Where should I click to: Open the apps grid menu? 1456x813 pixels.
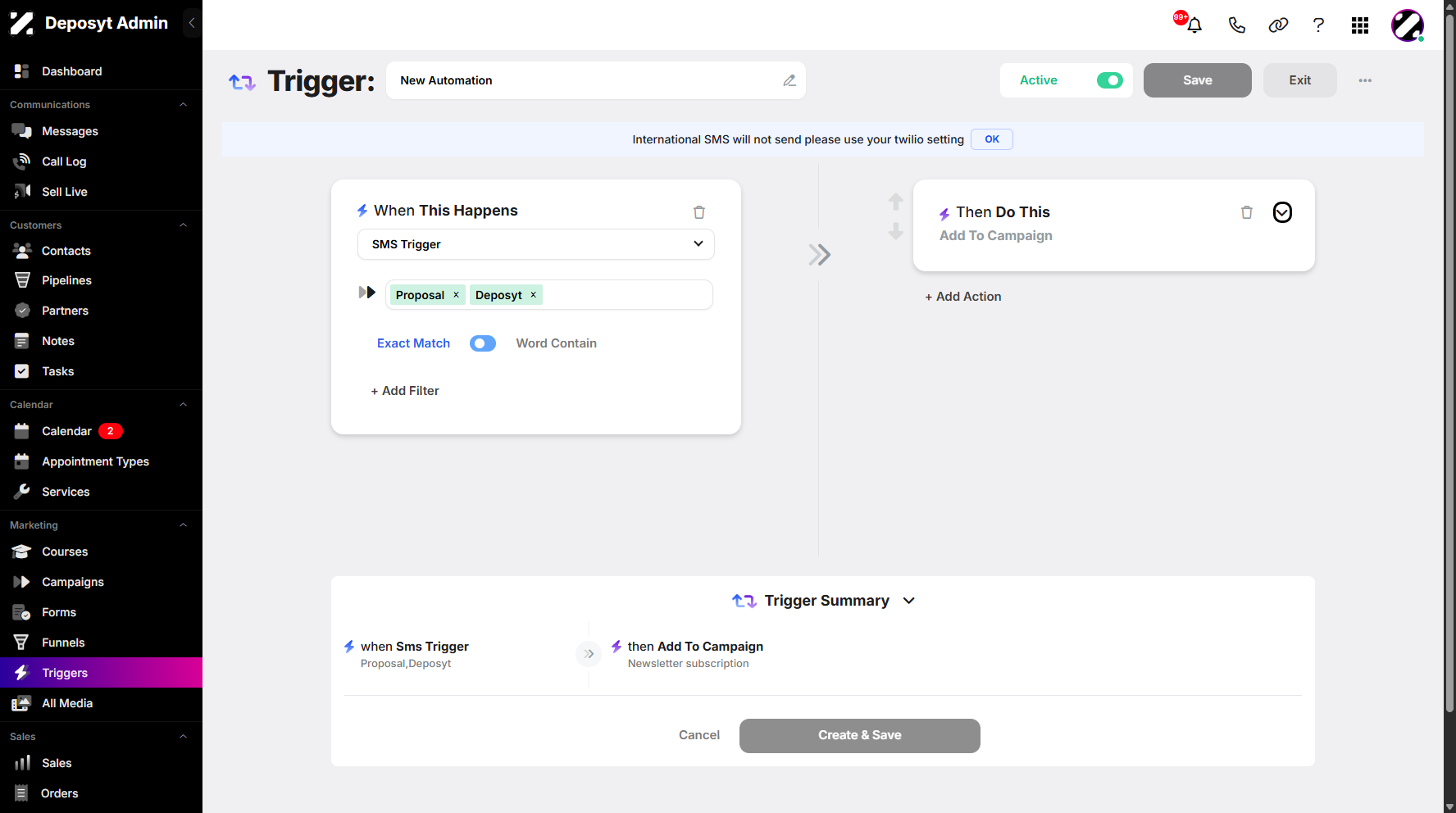[1360, 25]
